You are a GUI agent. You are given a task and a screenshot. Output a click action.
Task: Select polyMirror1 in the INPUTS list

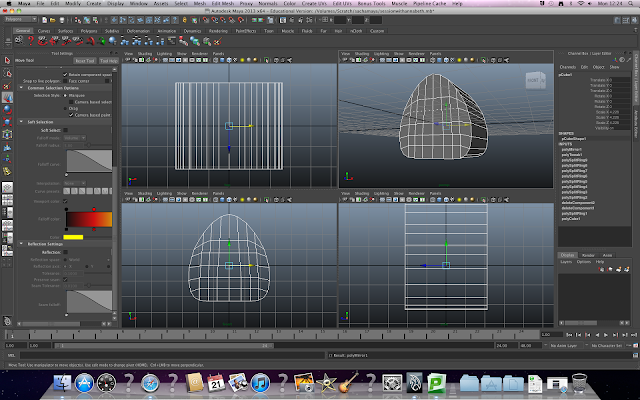tap(571, 149)
